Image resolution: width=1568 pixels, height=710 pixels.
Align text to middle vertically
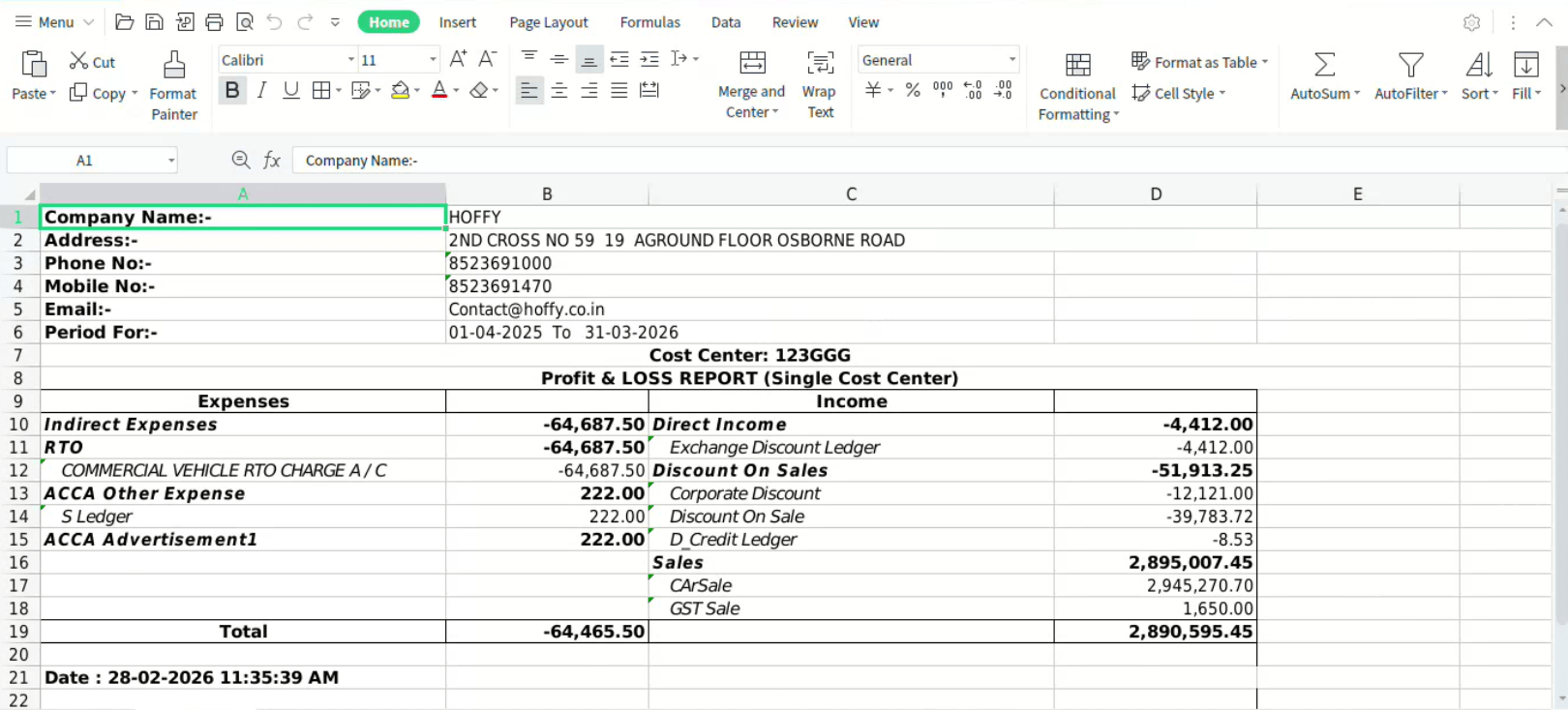(x=559, y=59)
